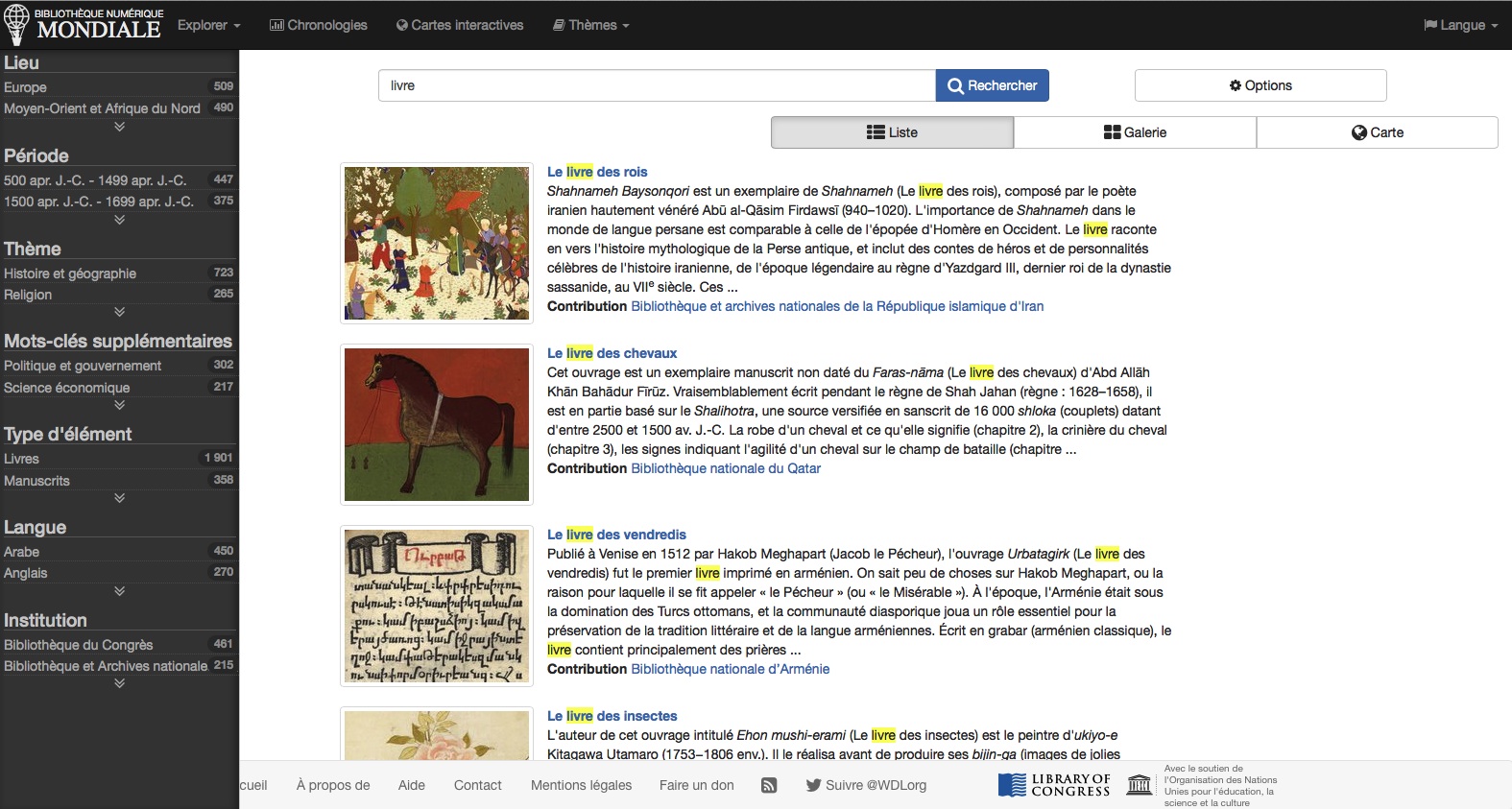Click the UNESCO temple logo
Screen dimensions: 1512x809
(x=1139, y=785)
